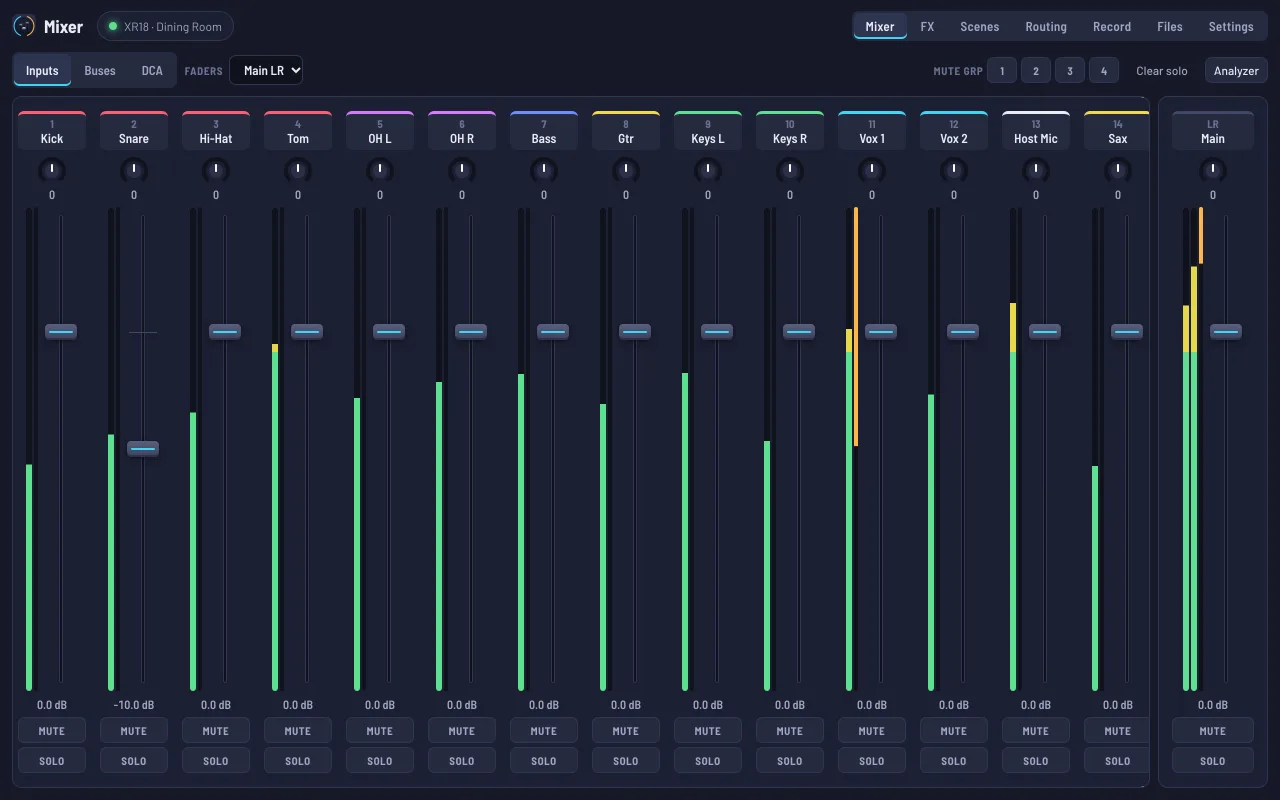Click the XR18 Dining Room connection badge
The image size is (1280, 800).
165,26
